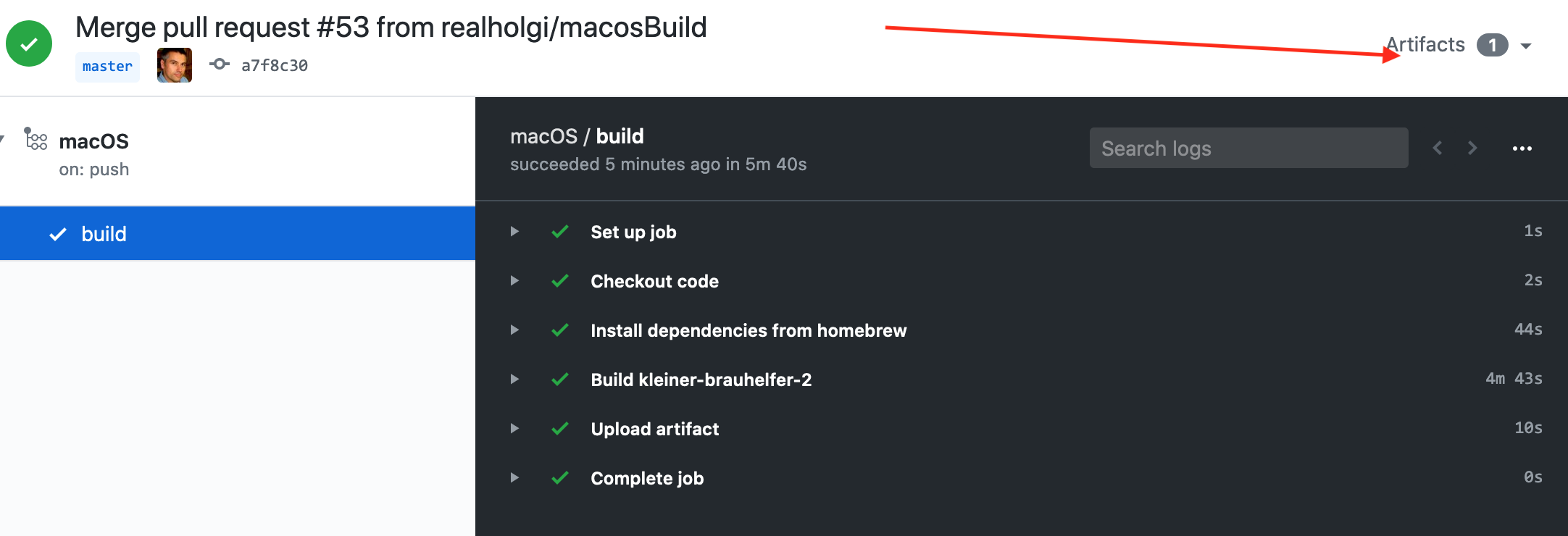Expand the Complete job step
Viewport: 1568px width, 536px height.
point(514,478)
